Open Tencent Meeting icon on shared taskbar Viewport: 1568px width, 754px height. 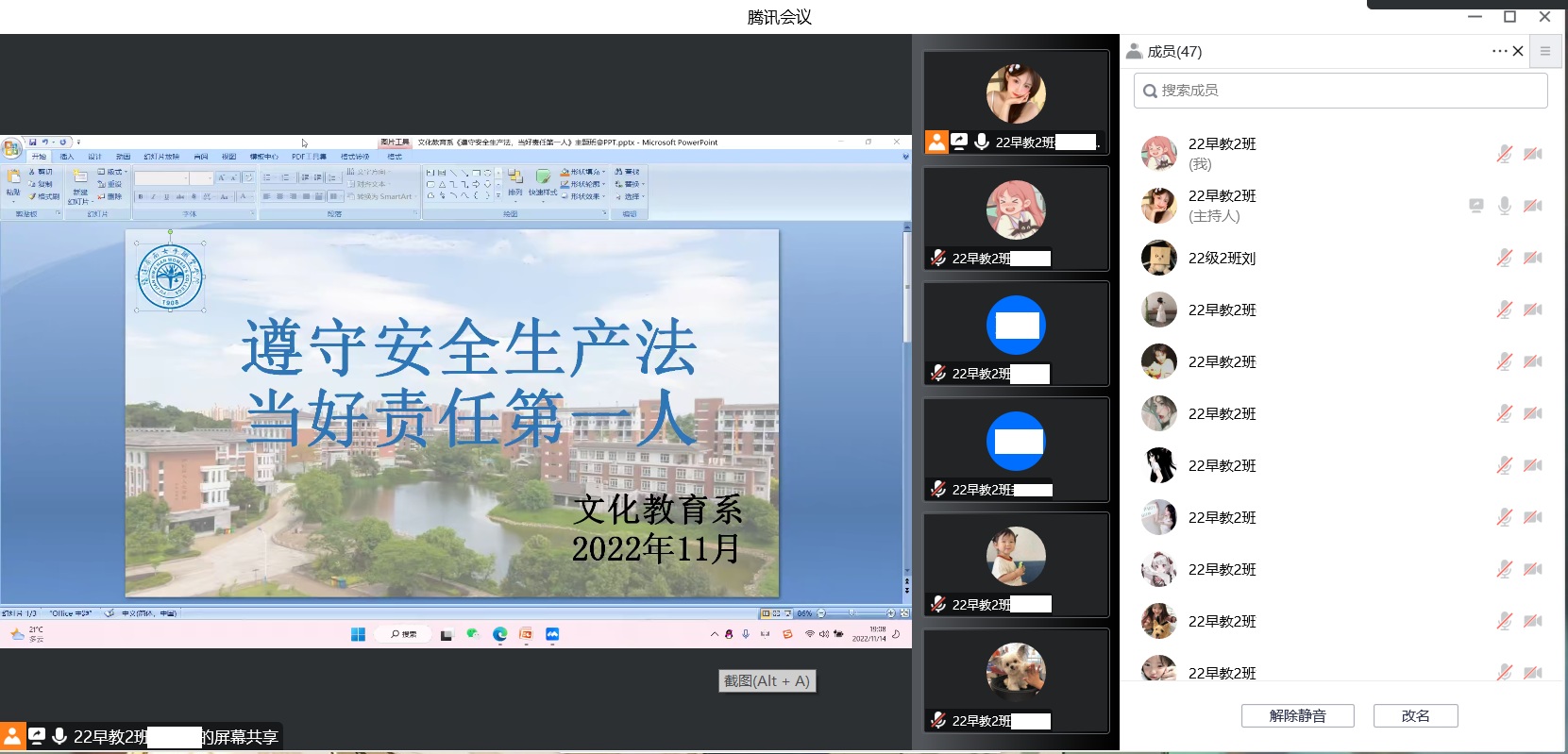552,634
